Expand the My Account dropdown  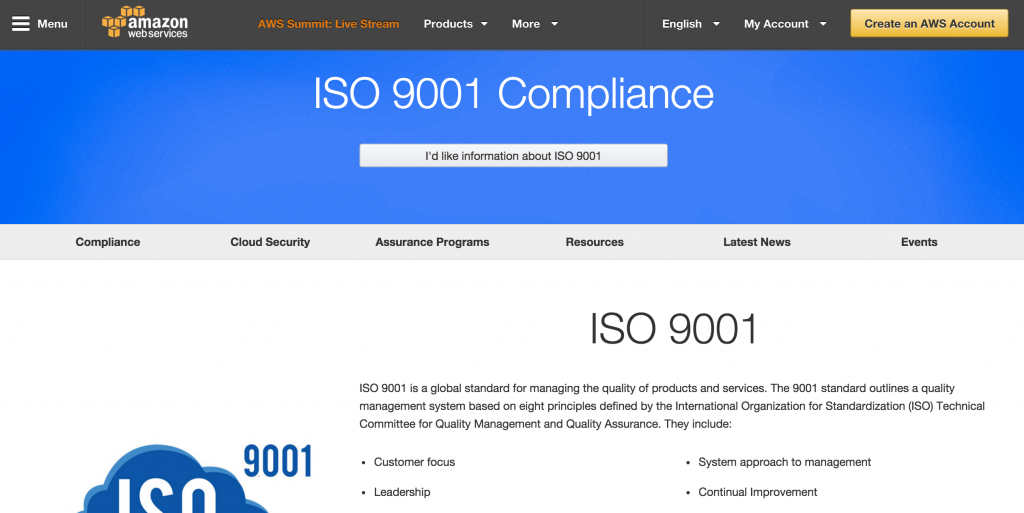pyautogui.click(x=785, y=23)
